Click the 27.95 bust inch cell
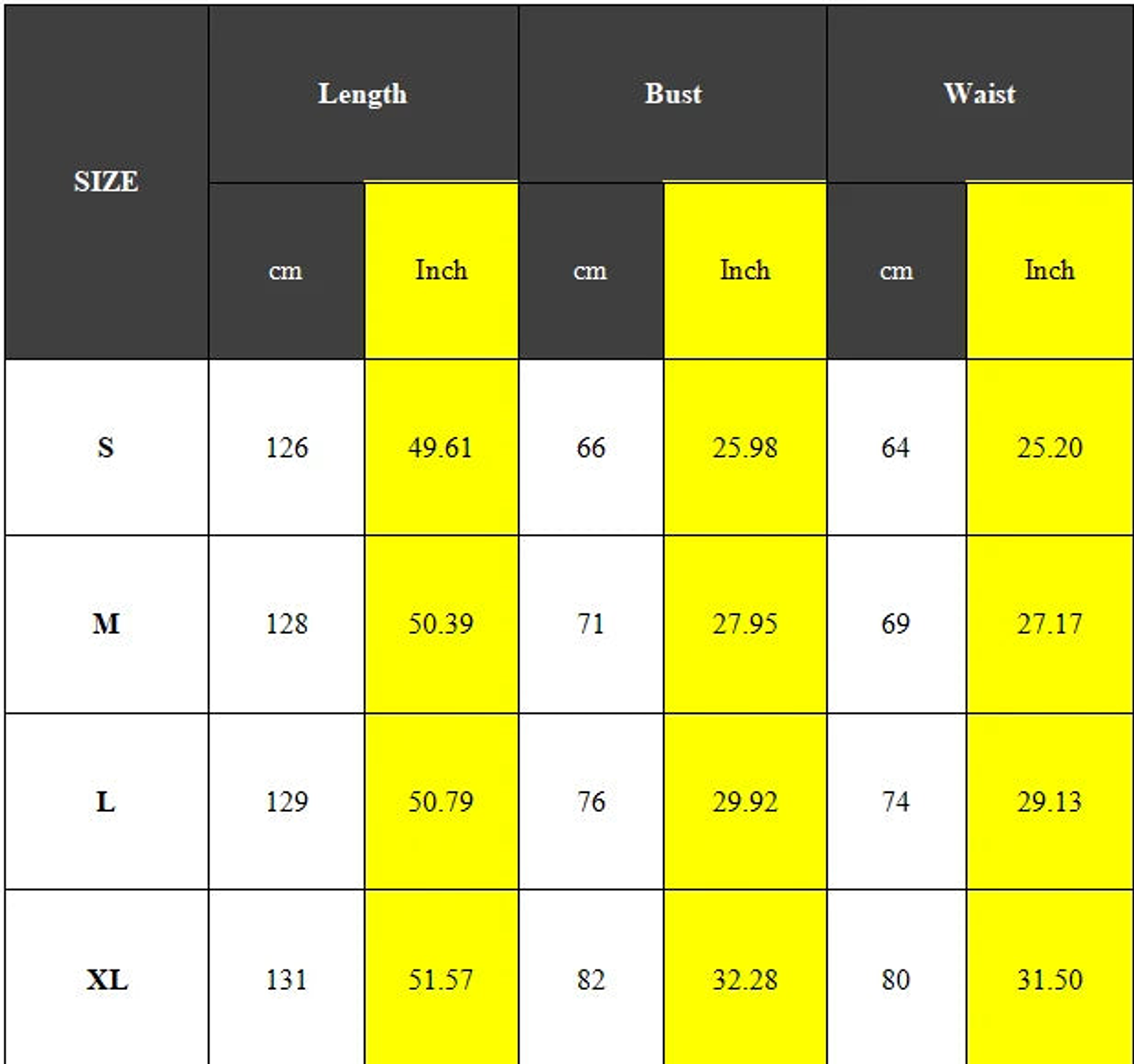1134x1064 pixels. [745, 625]
